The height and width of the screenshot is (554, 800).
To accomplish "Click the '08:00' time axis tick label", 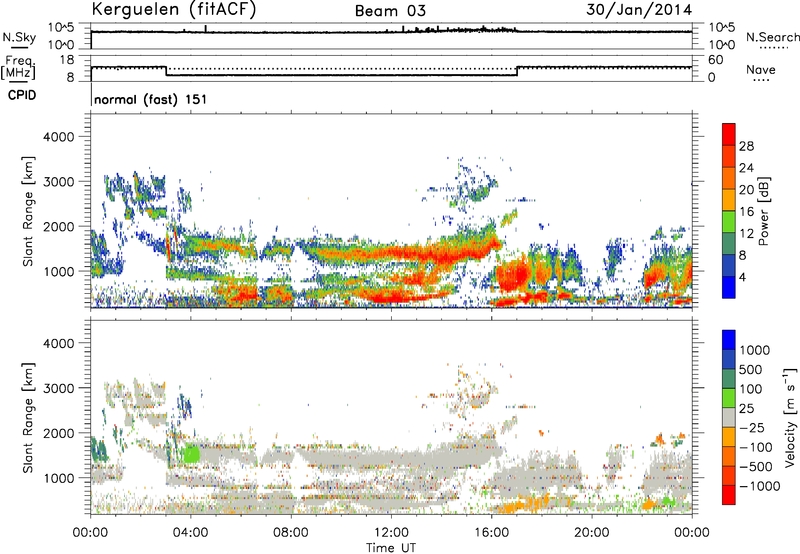I will tap(291, 533).
